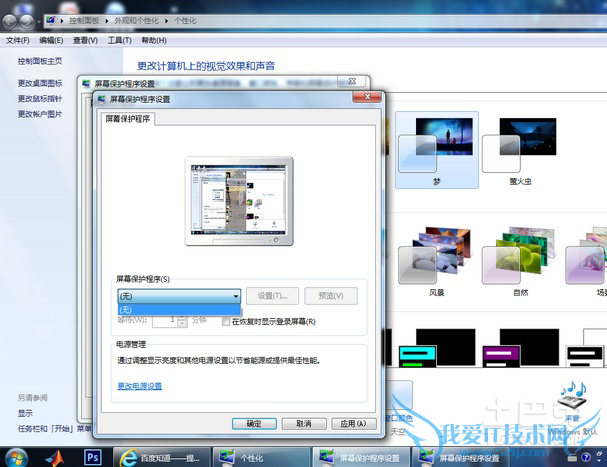Close the back 屏幕保护程序设置 dialog window
Image resolution: width=607 pixels, height=467 pixels.
[352, 81]
